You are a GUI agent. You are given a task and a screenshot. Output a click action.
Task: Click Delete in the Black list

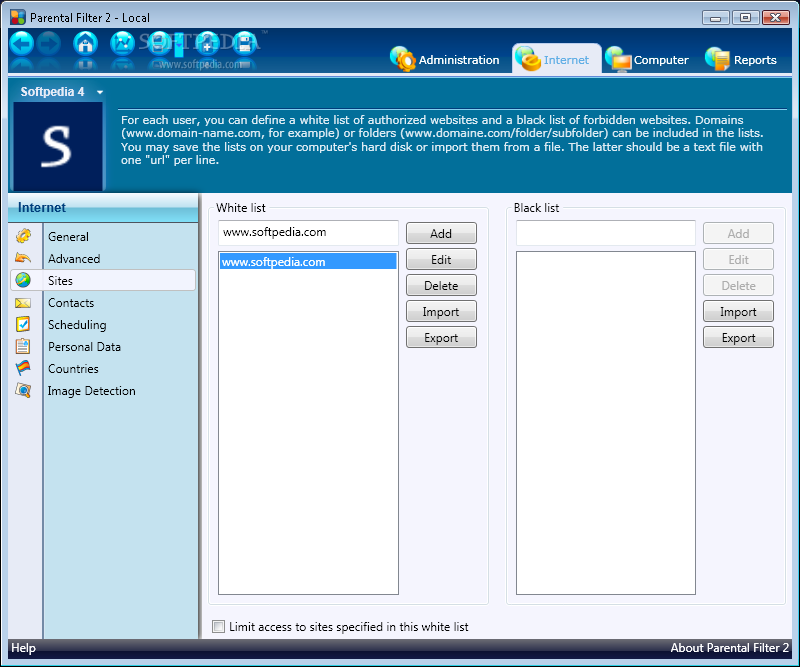[x=738, y=285]
